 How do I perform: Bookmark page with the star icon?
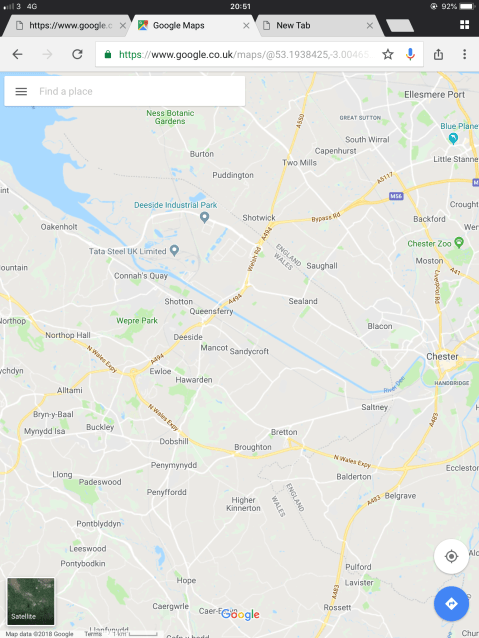[388, 54]
